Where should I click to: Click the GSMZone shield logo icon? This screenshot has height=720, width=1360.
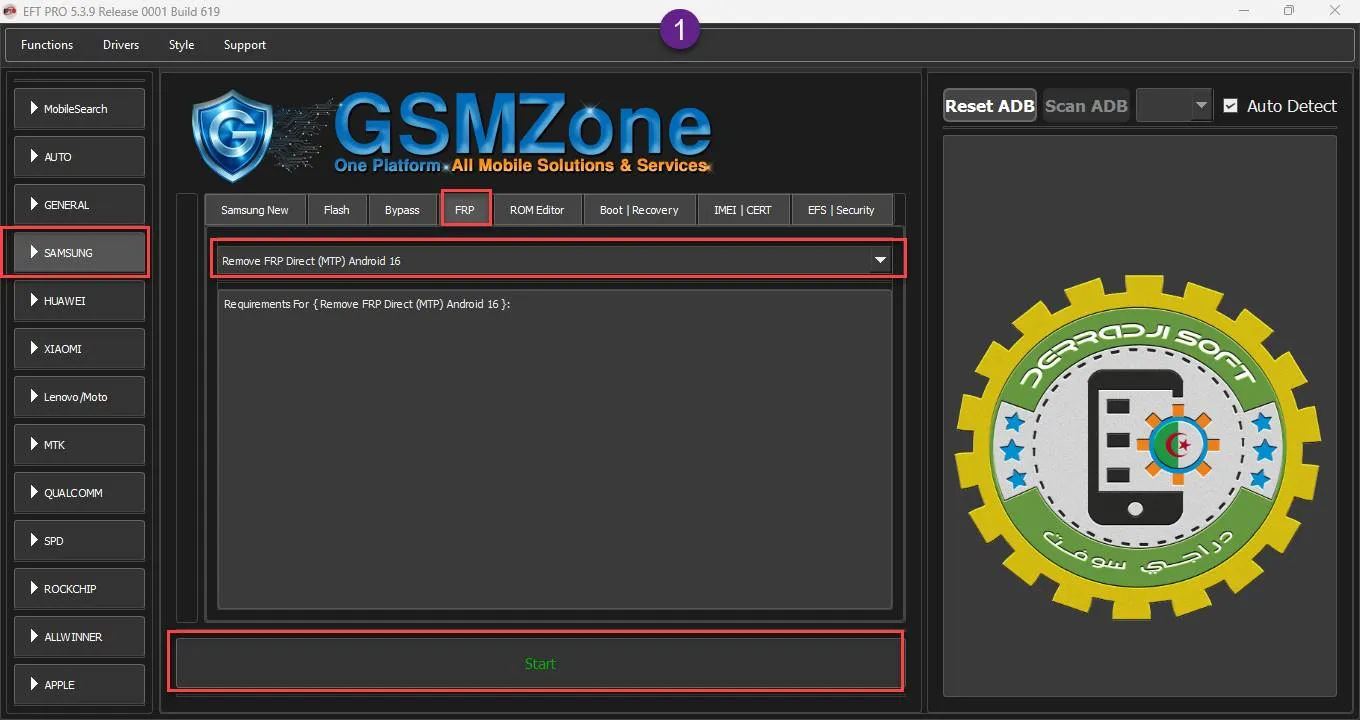[x=231, y=135]
